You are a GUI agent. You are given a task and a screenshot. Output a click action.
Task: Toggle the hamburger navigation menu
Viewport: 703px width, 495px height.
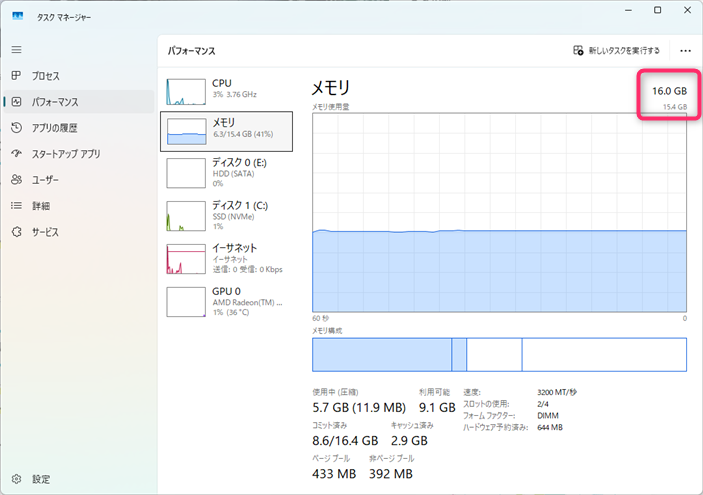[x=16, y=49]
